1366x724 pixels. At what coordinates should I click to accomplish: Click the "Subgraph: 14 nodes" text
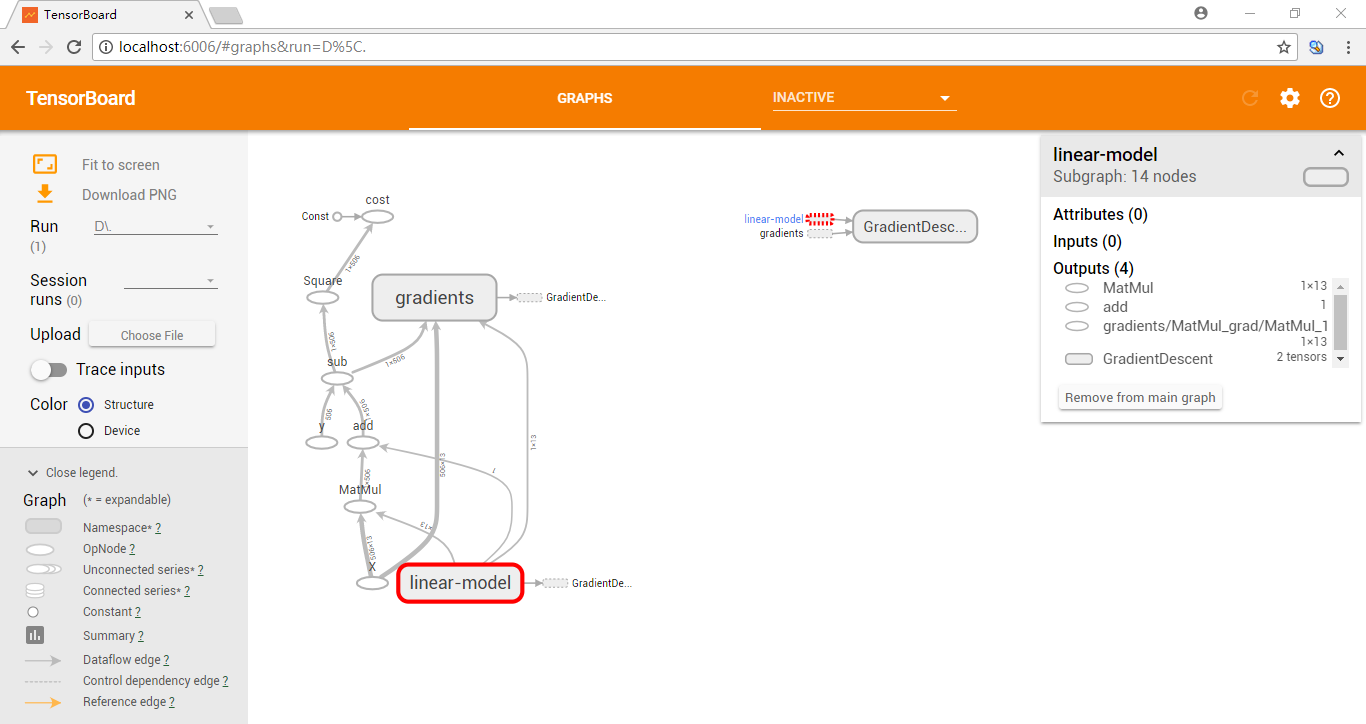(x=1125, y=177)
